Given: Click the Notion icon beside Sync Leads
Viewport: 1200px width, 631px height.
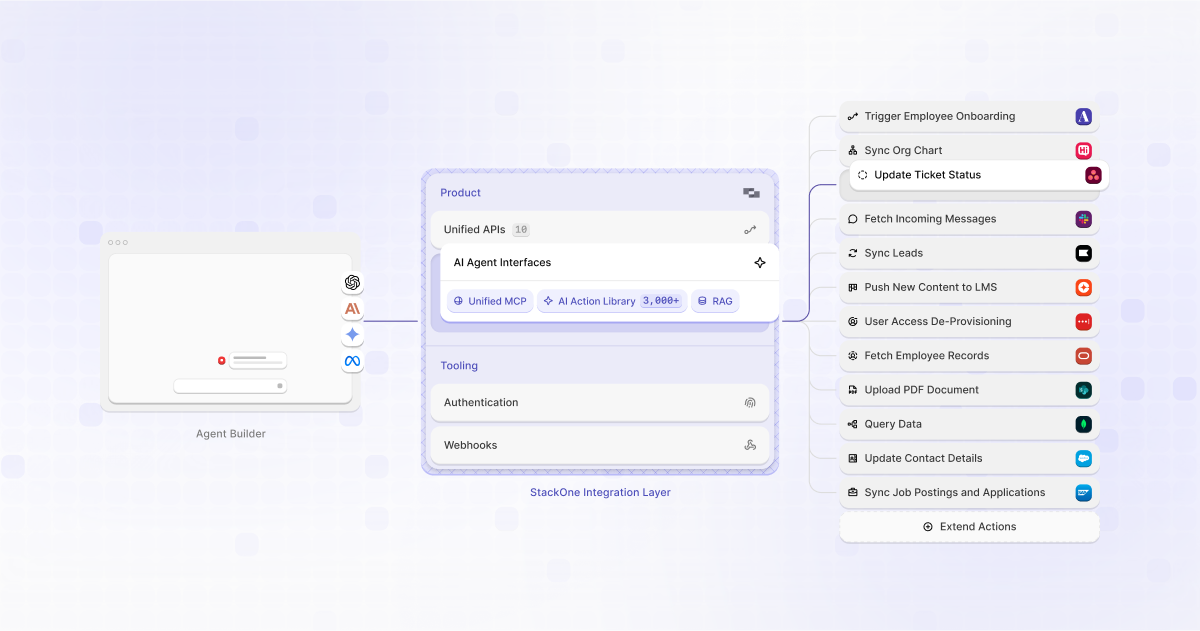Looking at the screenshot, I should coord(1083,253).
